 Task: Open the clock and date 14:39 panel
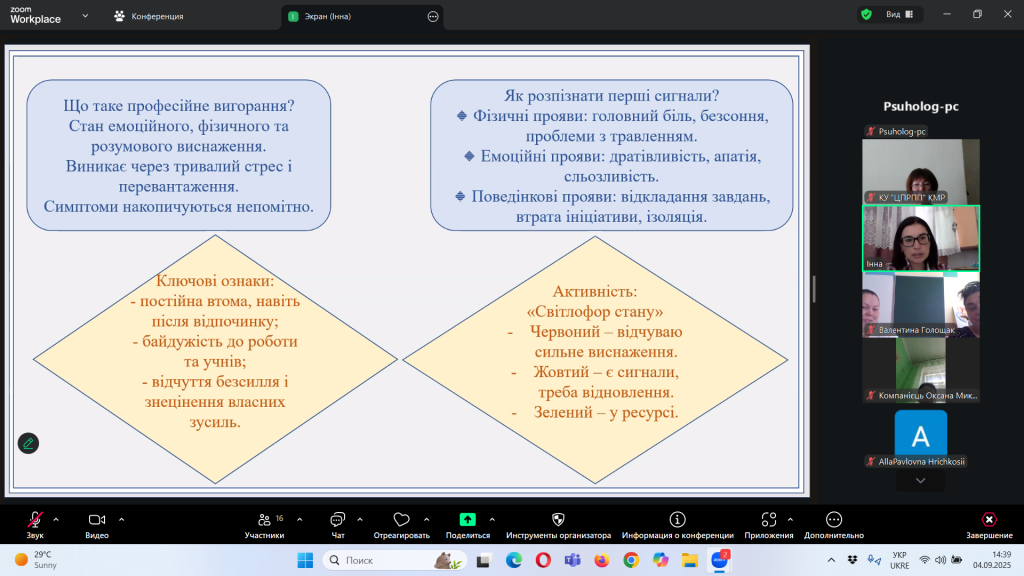(992, 560)
